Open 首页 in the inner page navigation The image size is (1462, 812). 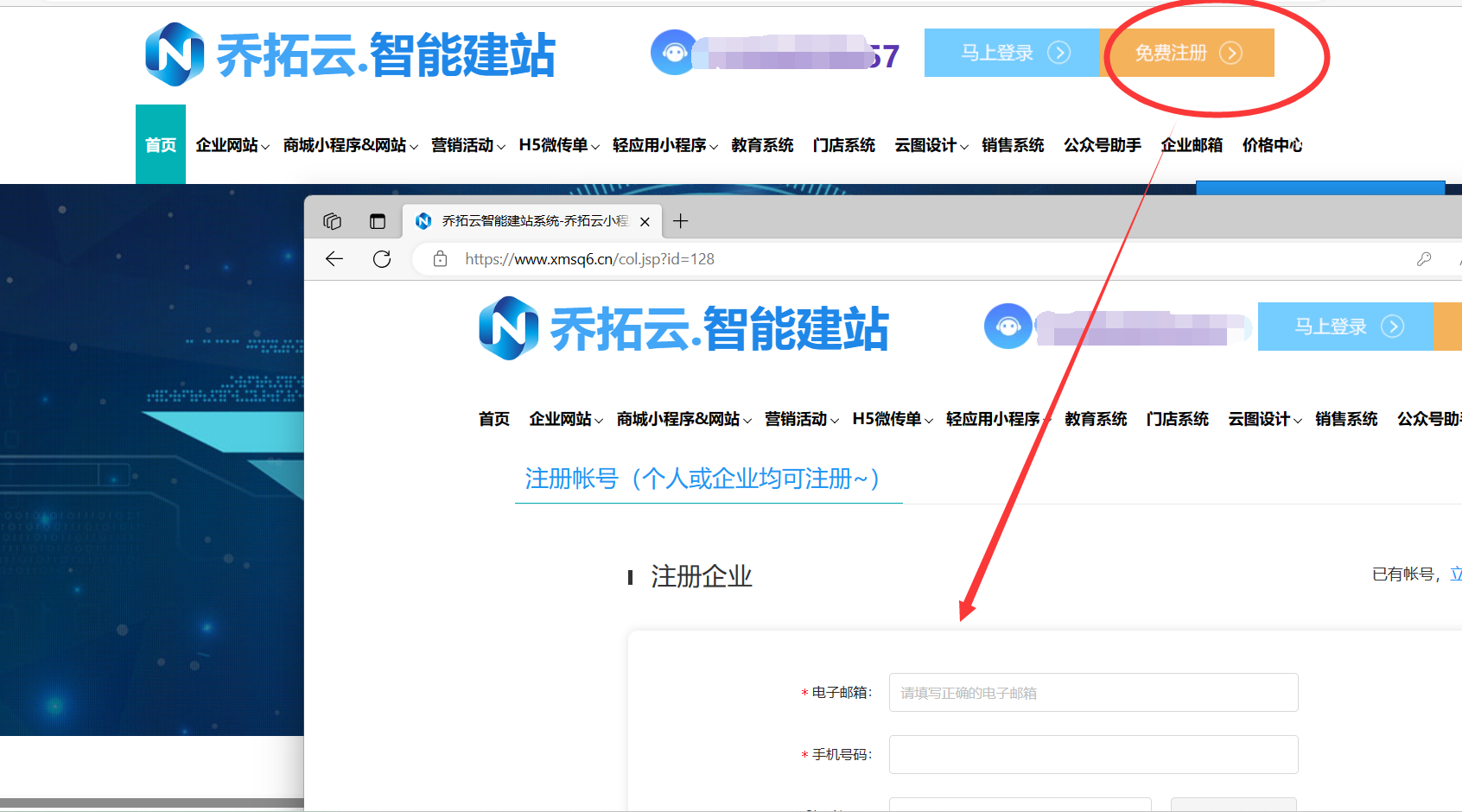point(494,419)
